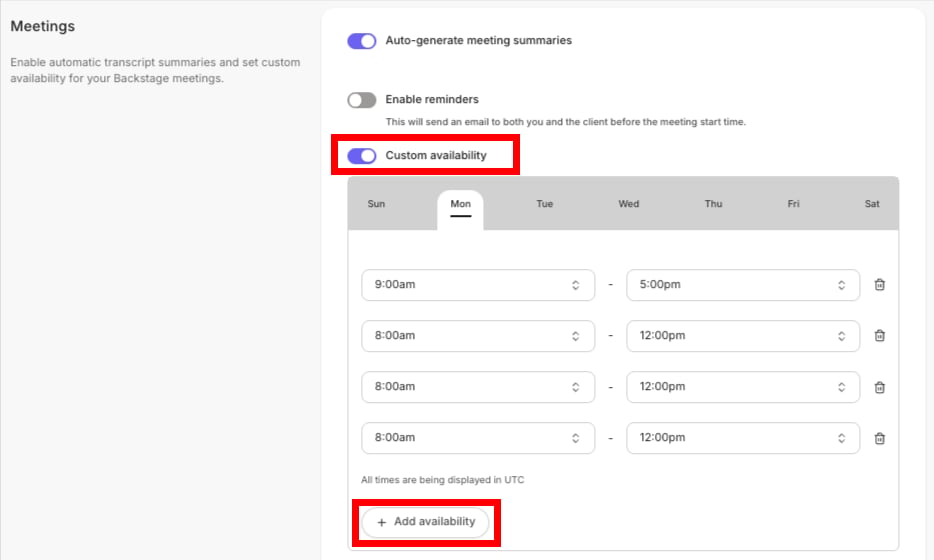Choose the Fri tab

(793, 204)
